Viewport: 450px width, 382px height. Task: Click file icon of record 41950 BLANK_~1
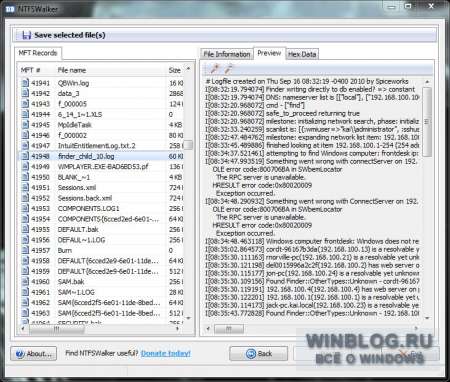(x=25, y=177)
